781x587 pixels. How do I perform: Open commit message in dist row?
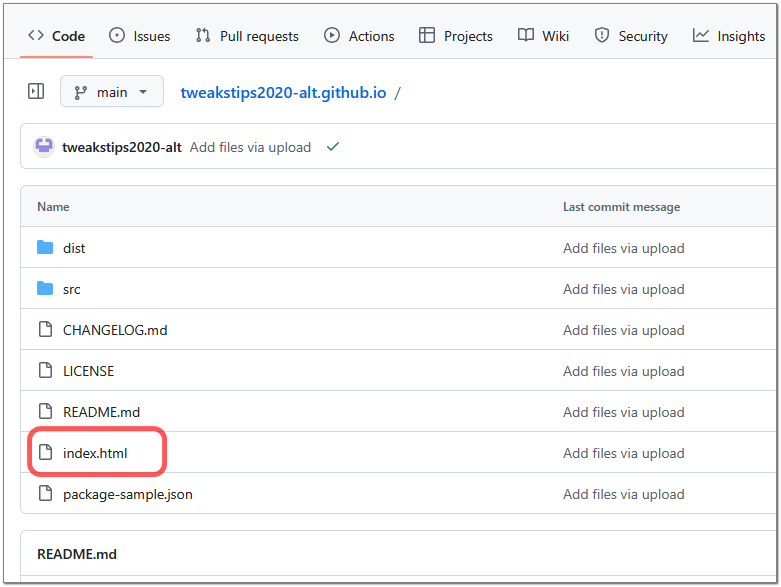(x=624, y=248)
